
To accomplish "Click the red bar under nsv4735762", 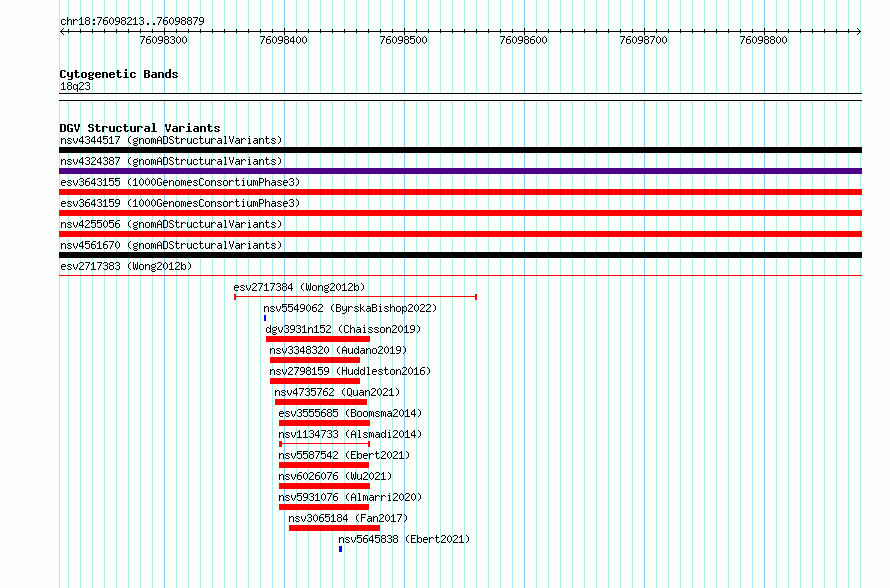I will 321,402.
